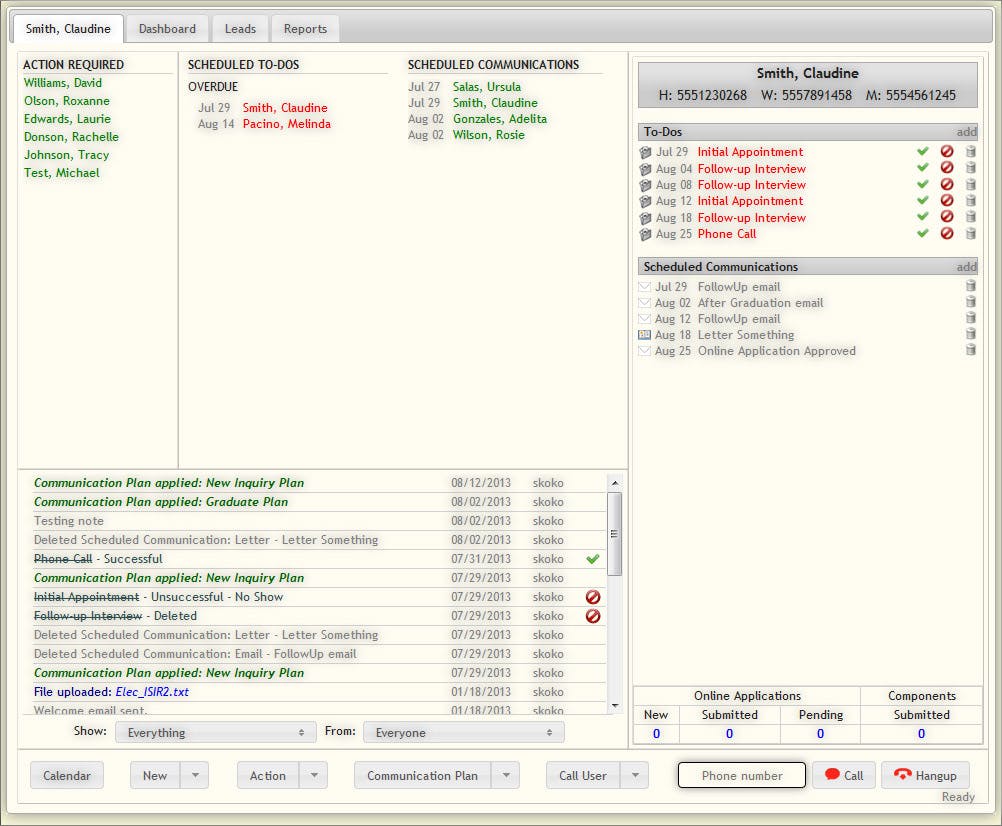
Task: Open the Show Everything filter dropdown
Action: (215, 732)
